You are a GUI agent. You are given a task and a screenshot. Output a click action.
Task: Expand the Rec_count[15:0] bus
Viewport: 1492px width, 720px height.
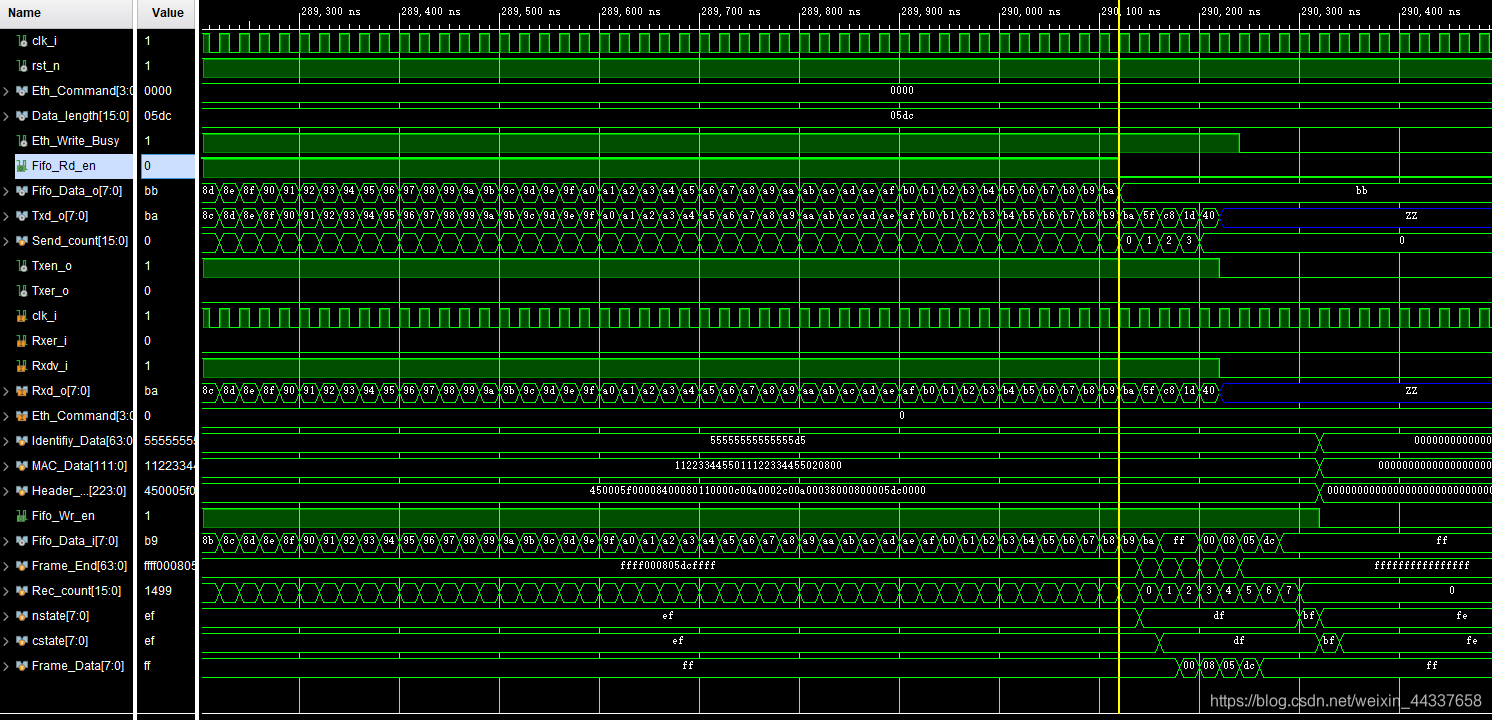coord(7,591)
